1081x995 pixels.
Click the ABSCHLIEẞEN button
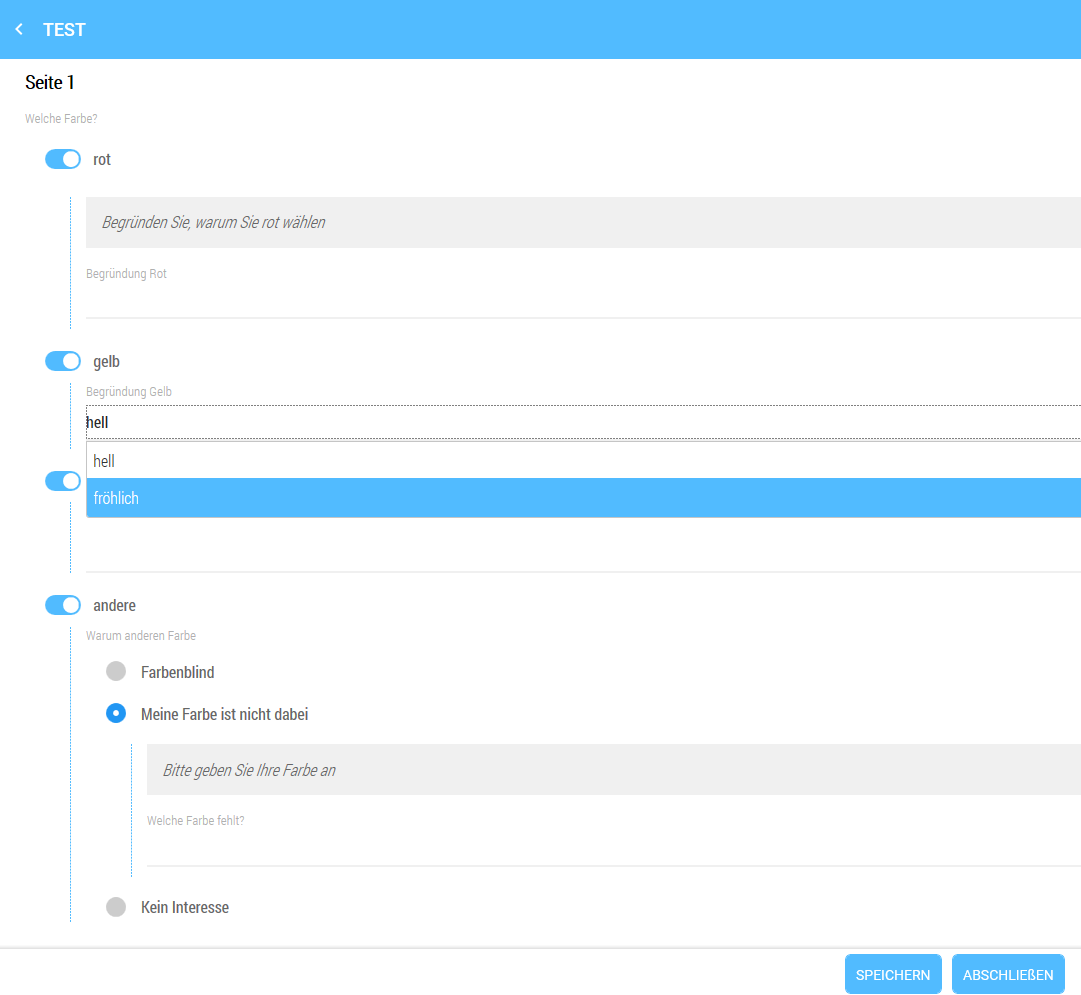(x=1008, y=974)
